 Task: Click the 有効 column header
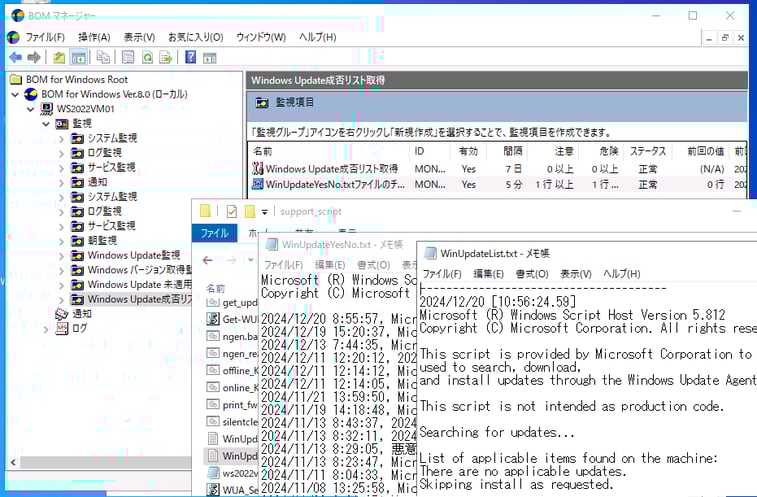click(x=468, y=151)
